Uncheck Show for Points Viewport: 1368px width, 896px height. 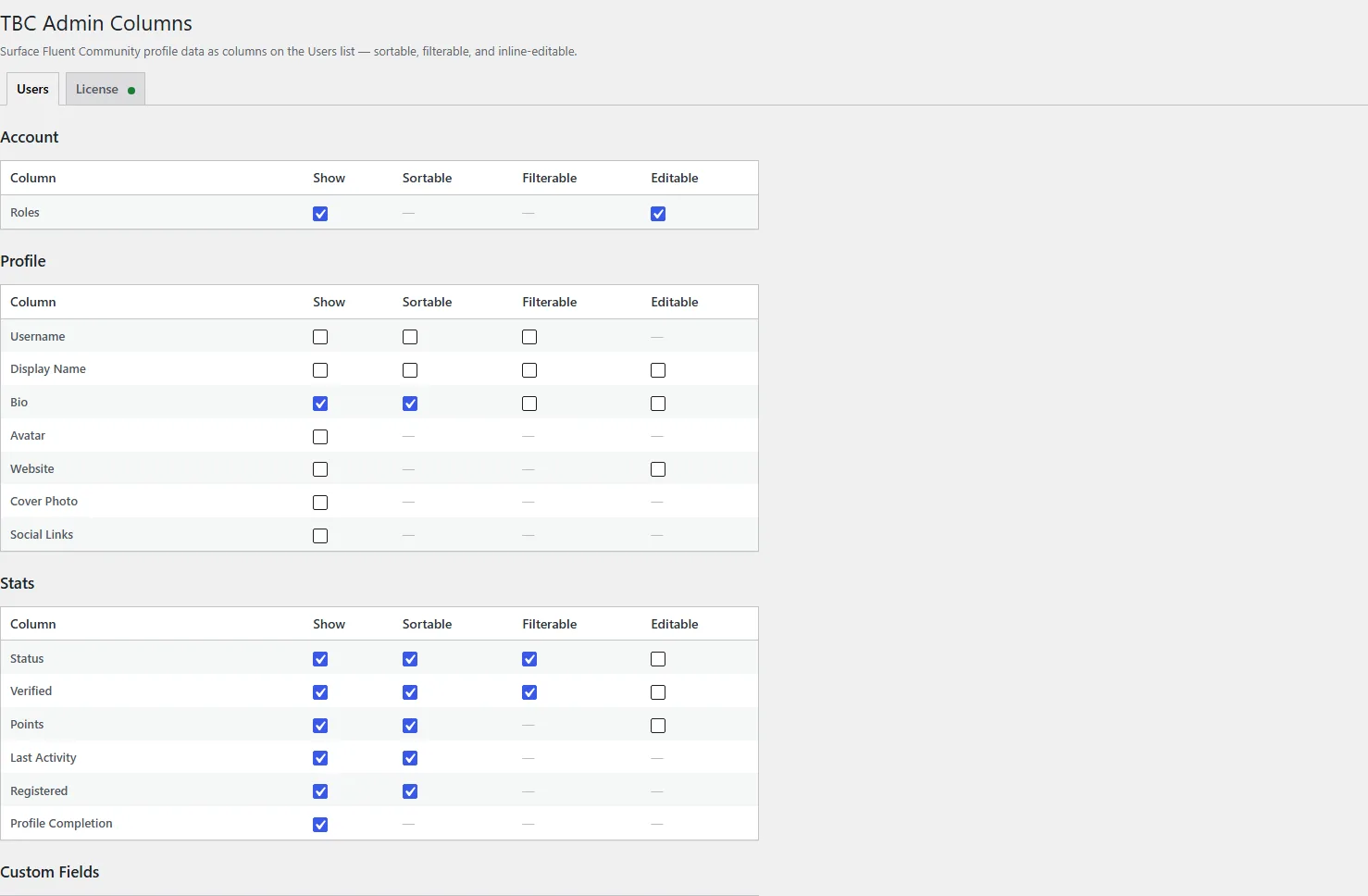tap(320, 726)
